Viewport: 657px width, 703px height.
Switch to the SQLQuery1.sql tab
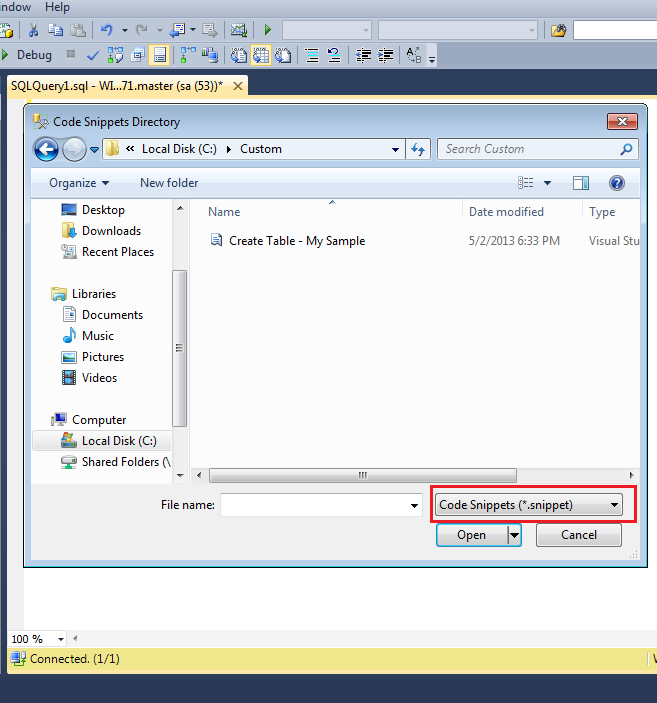[116, 86]
